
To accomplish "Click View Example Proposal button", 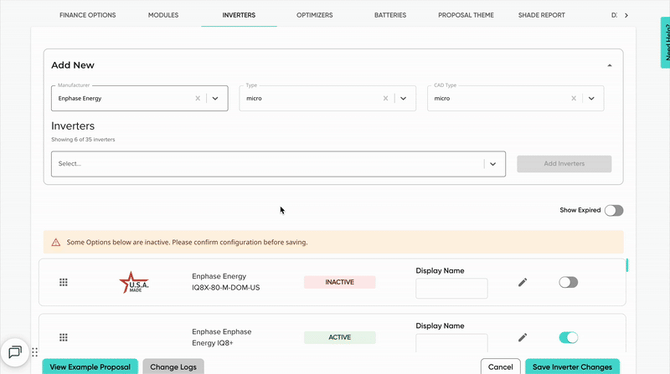I will (x=90, y=367).
